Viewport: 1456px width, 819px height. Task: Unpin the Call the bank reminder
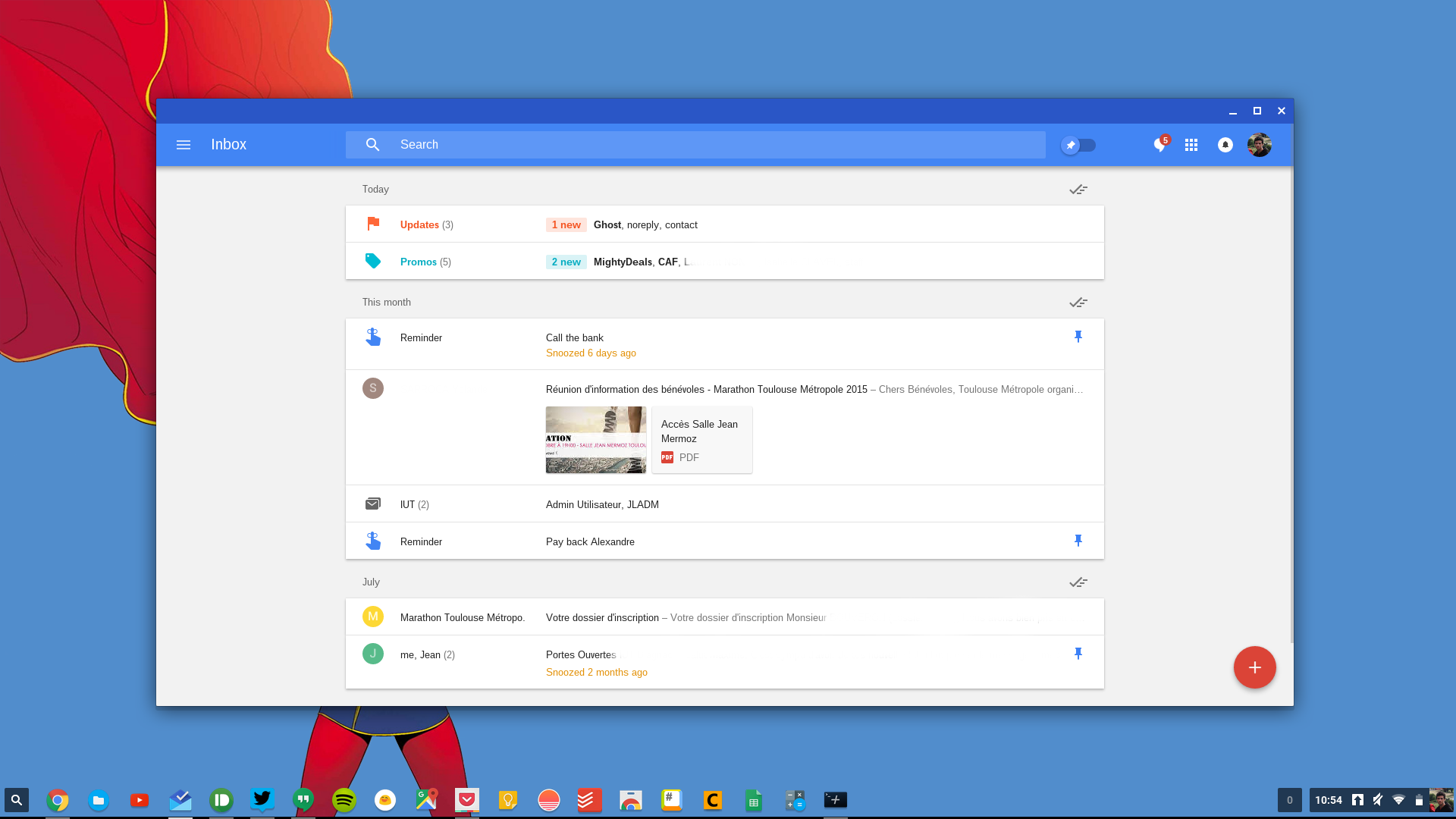point(1078,337)
